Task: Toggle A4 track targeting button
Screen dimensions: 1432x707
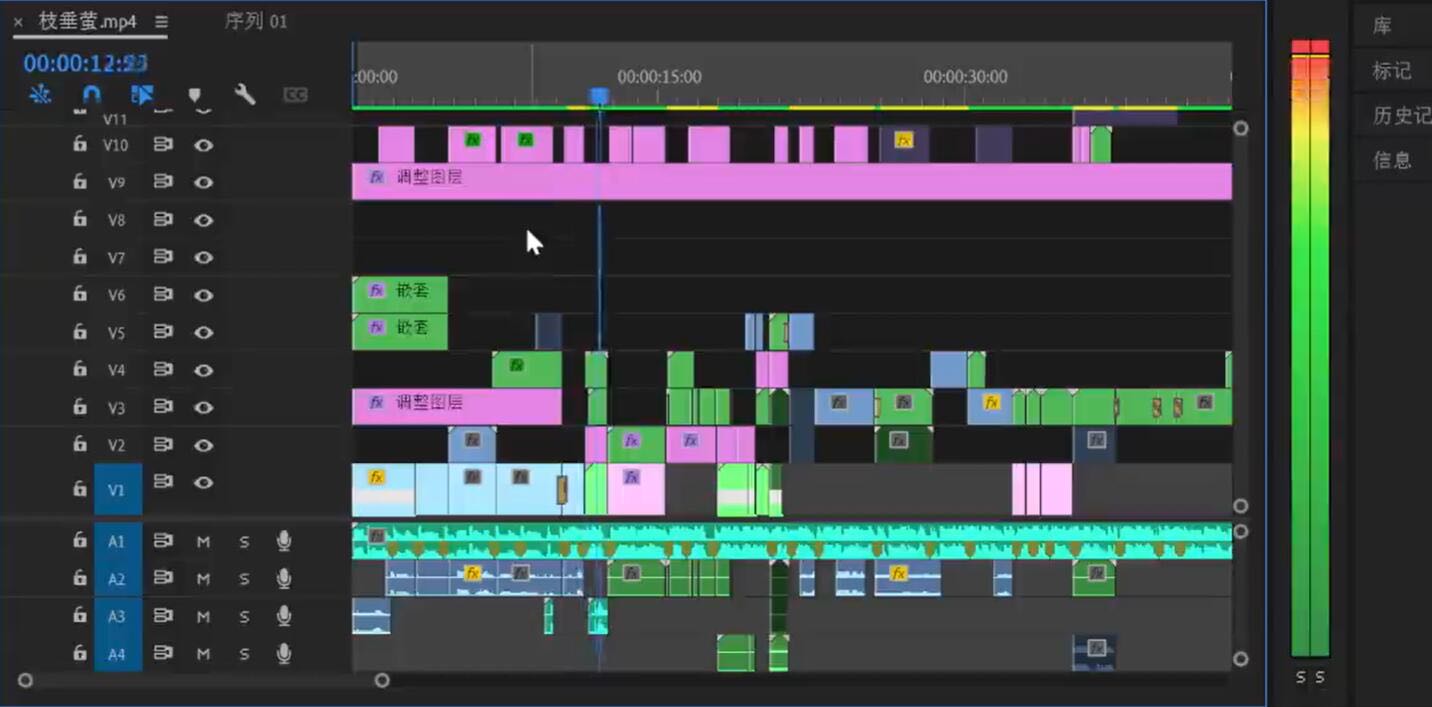Action: point(118,653)
